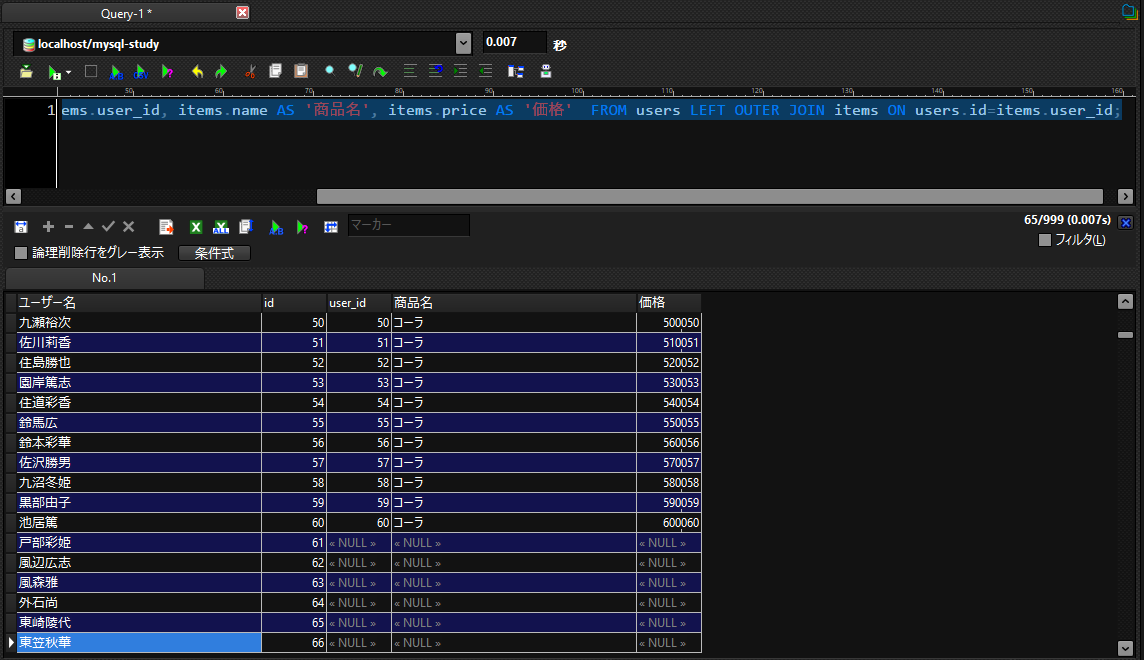Select the Query-1 tab
Viewport: 1144px width, 660px height.
tap(126, 13)
